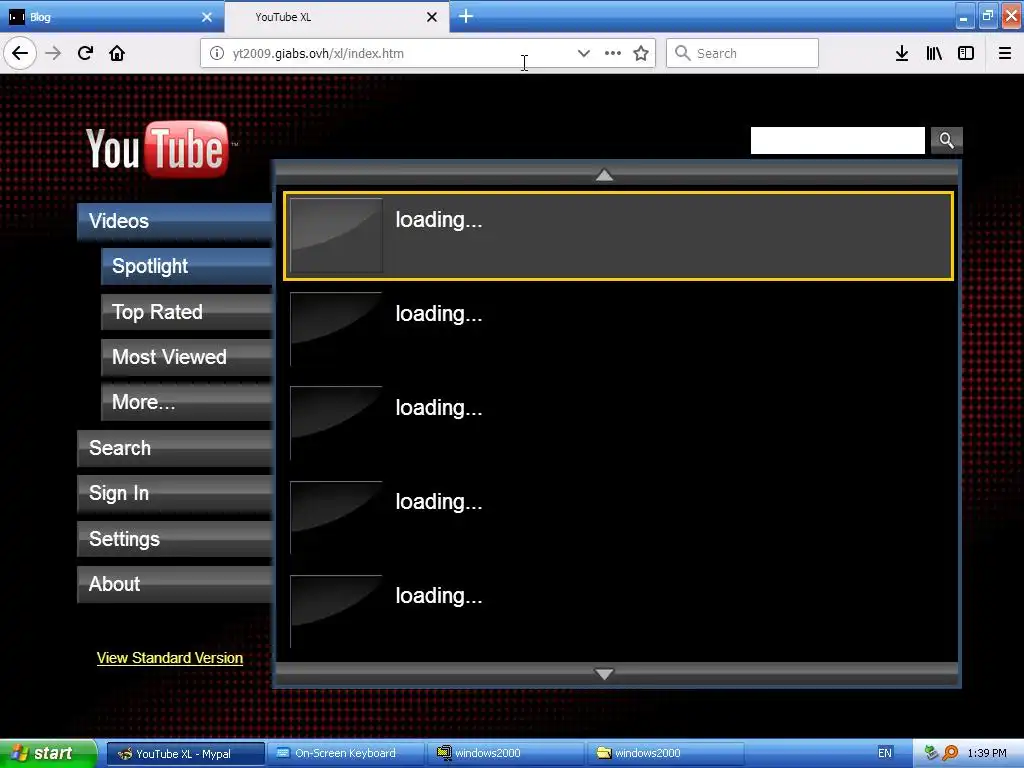
Task: Close the Blog tab
Action: (x=207, y=17)
